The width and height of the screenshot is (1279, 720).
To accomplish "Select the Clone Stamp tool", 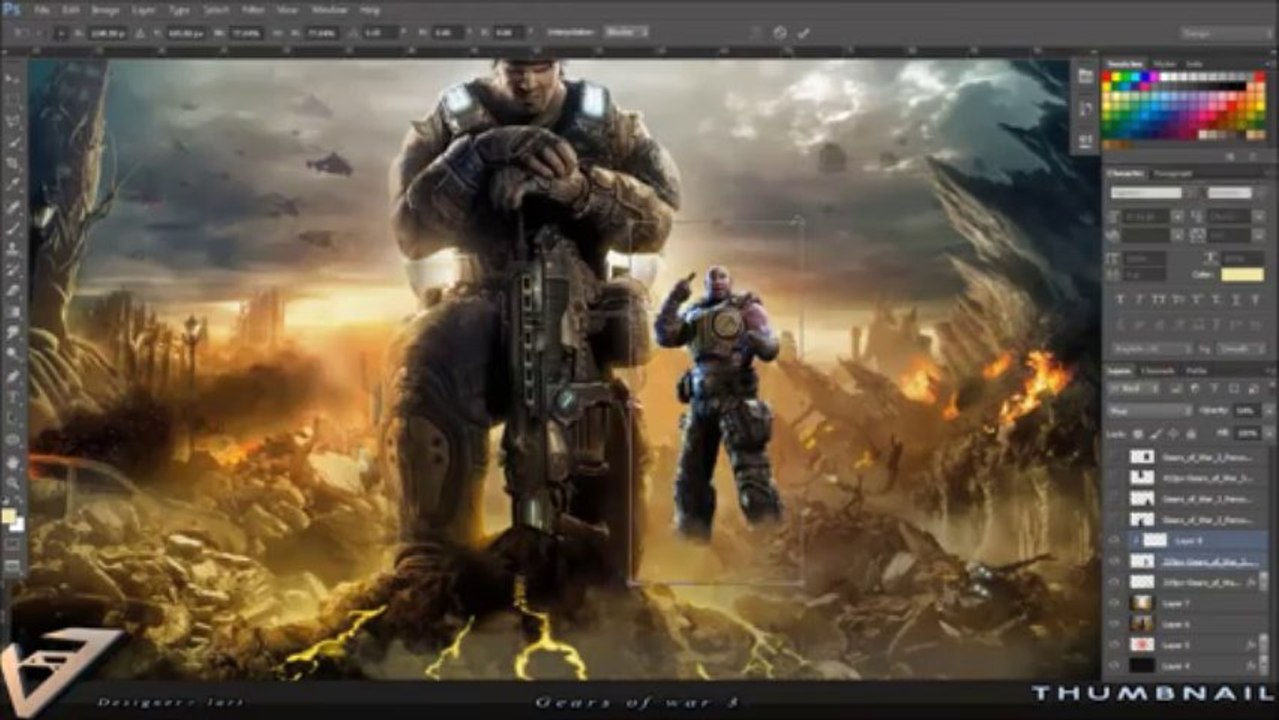I will tap(14, 249).
